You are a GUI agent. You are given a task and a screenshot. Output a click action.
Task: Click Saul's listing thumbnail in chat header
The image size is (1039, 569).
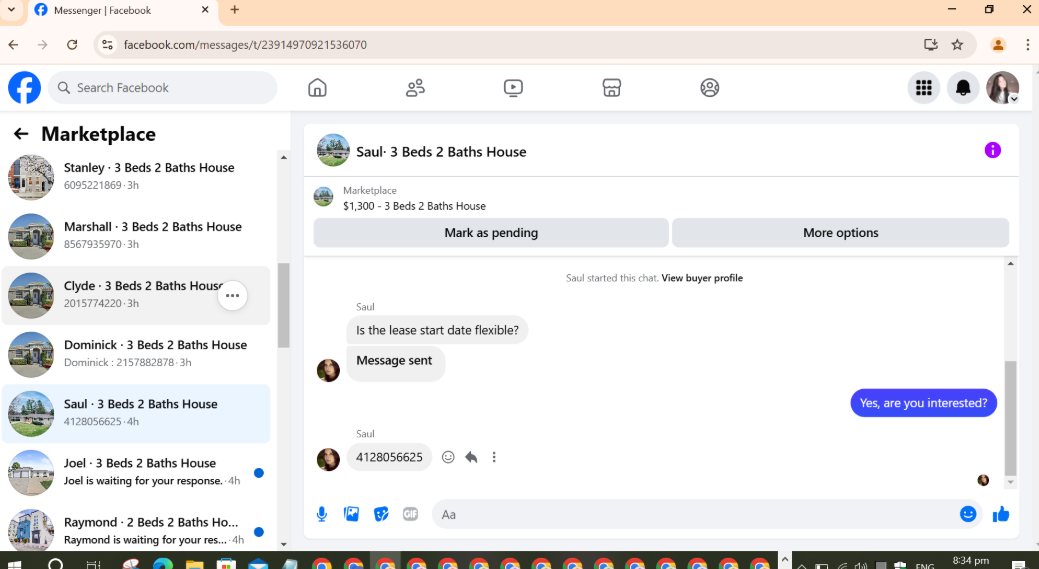(333, 150)
